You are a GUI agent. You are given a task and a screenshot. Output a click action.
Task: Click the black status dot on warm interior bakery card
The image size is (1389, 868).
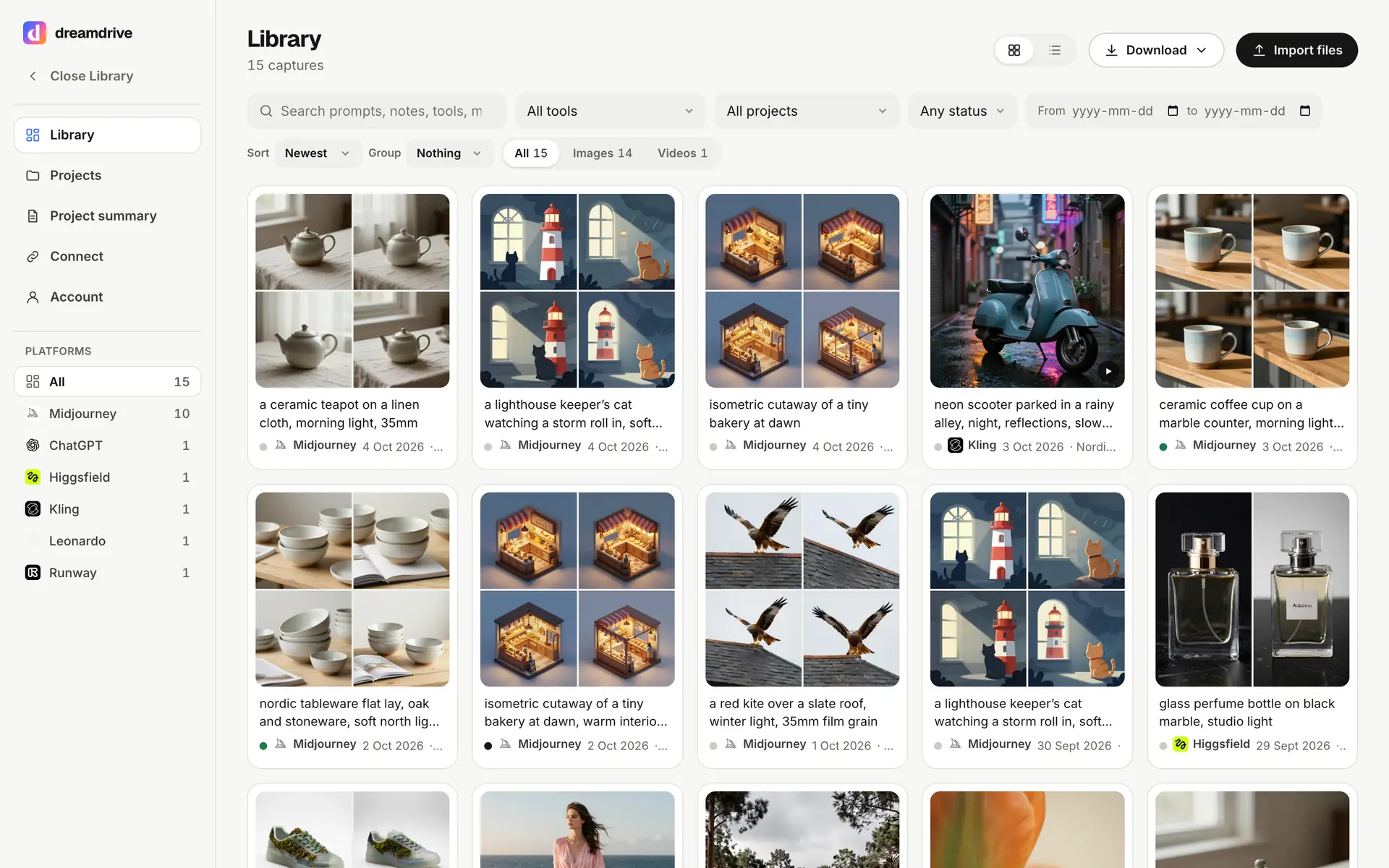[488, 746]
